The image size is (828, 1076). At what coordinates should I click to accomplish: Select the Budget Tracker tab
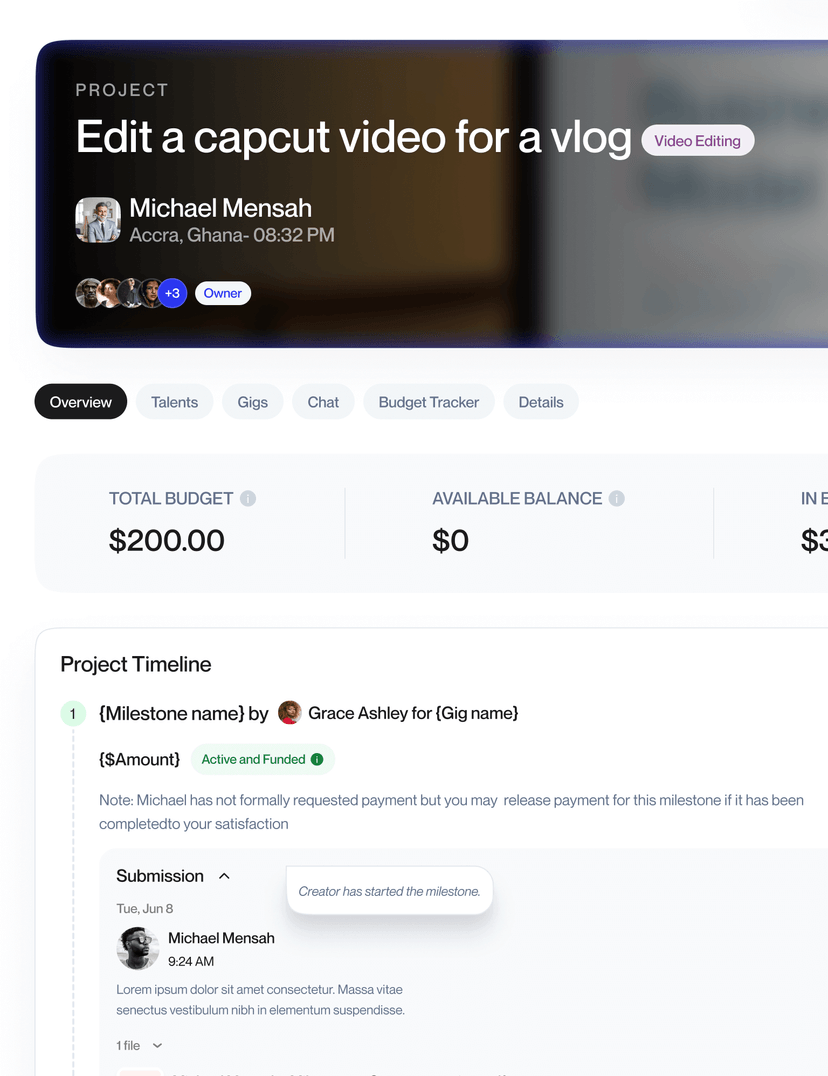pyautogui.click(x=429, y=402)
